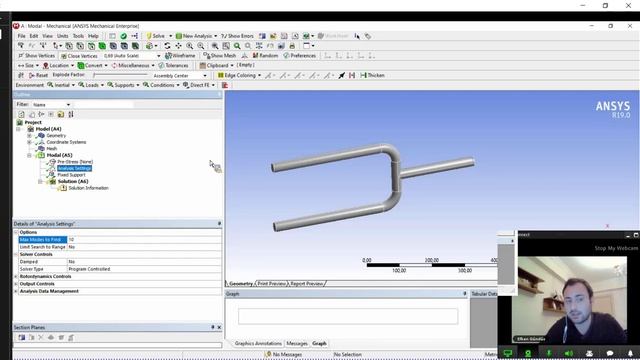The height and width of the screenshot is (360, 640).
Task: Select the Vertex selection filter icon
Action: [x=69, y=46]
